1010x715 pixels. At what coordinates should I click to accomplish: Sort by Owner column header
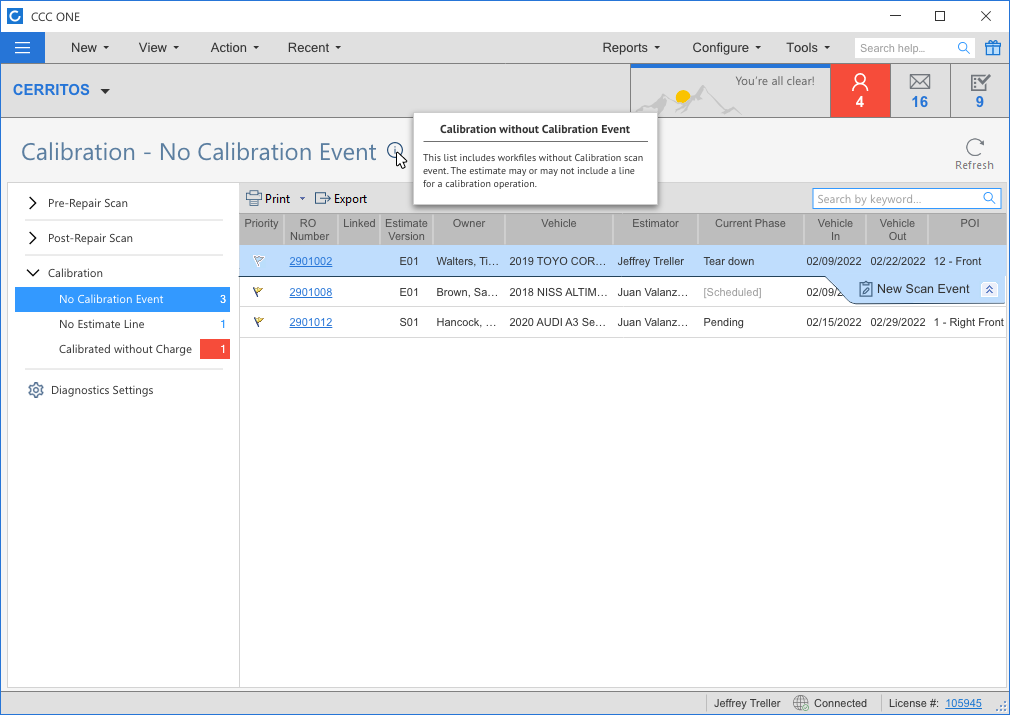468,229
